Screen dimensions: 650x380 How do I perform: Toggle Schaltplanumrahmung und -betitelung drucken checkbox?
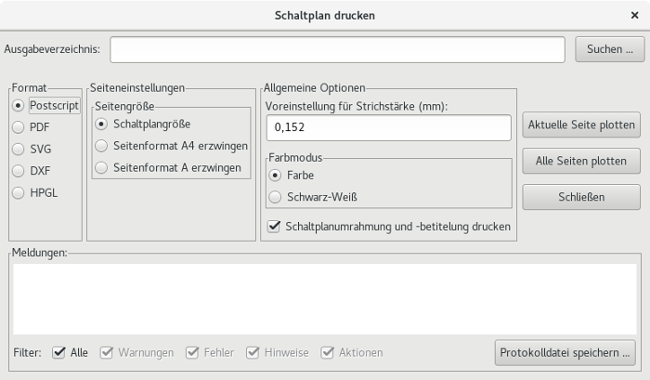(x=274, y=226)
